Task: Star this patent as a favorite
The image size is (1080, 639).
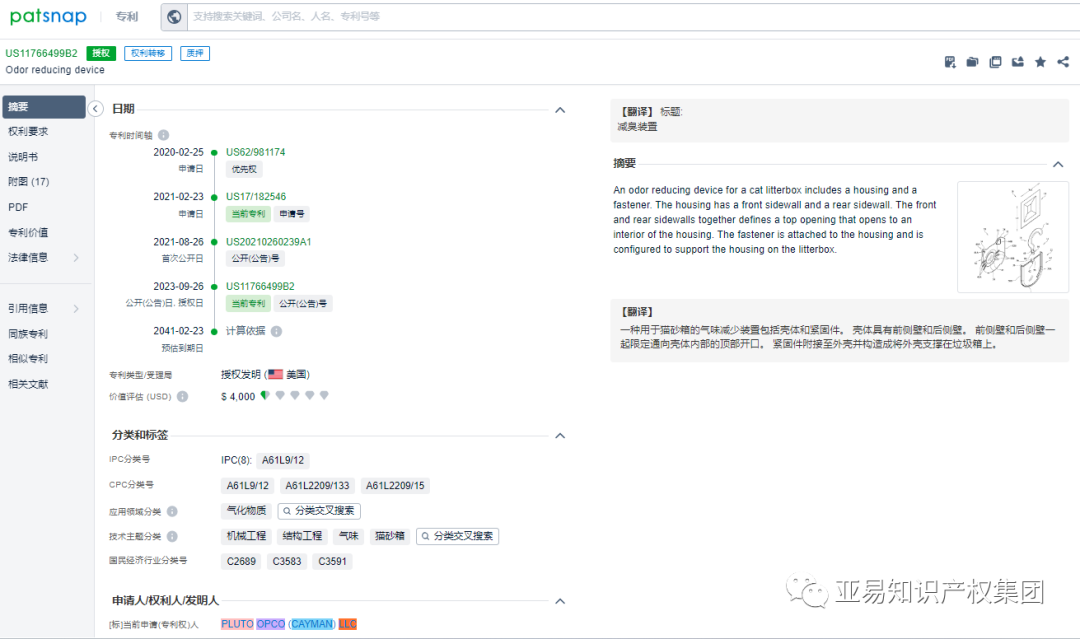Action: point(1040,62)
